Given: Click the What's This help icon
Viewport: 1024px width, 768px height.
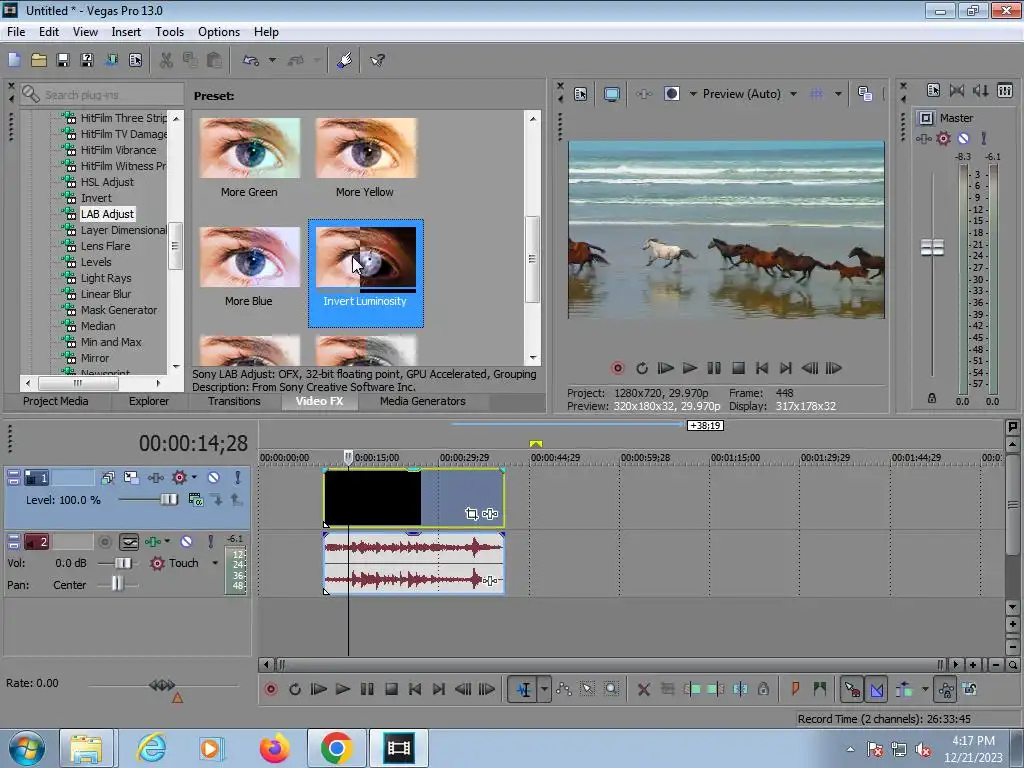Looking at the screenshot, I should pos(377,60).
